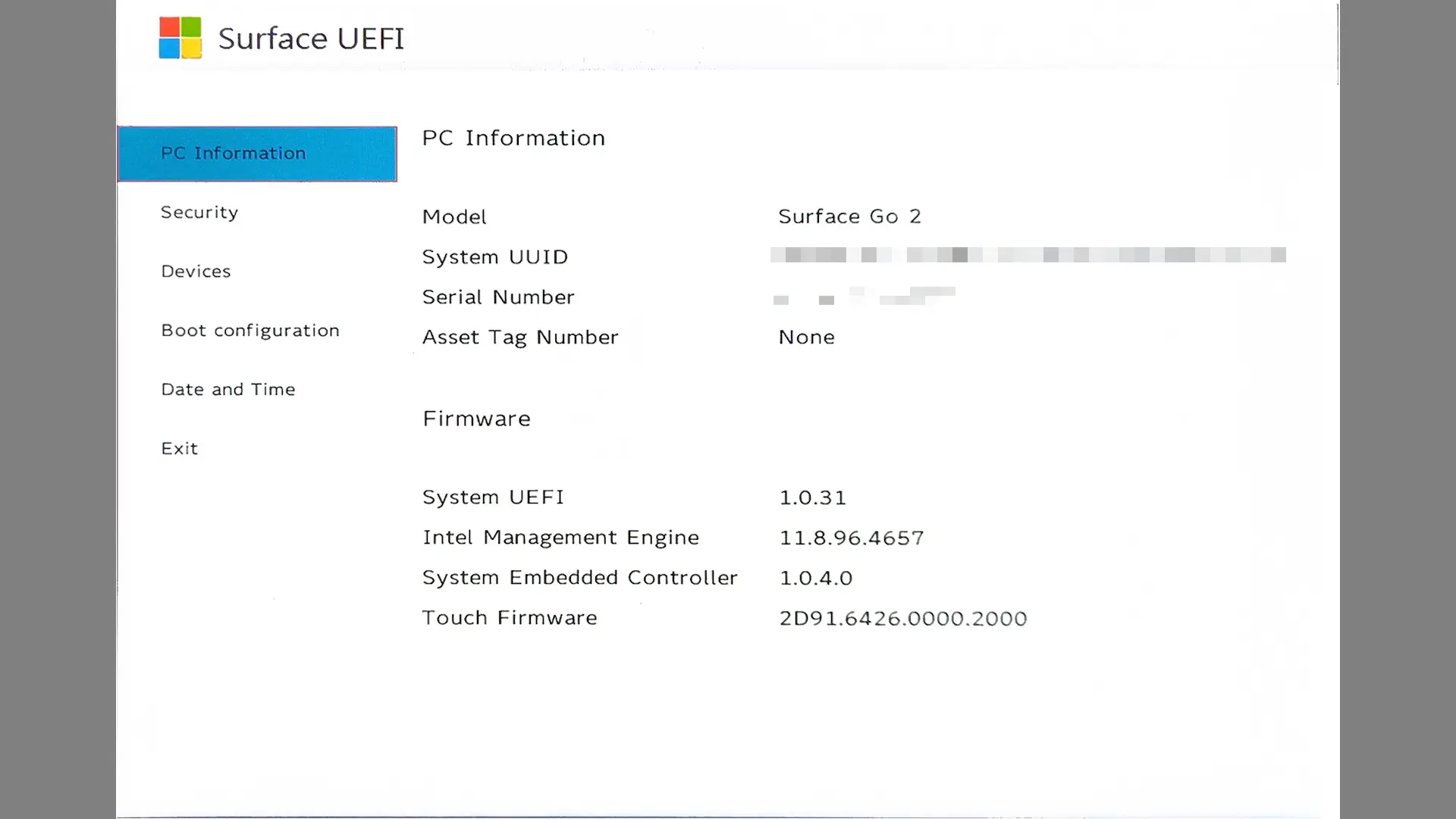Click the Touch Firmware value 2D91.6426.0000.2000

coord(903,619)
